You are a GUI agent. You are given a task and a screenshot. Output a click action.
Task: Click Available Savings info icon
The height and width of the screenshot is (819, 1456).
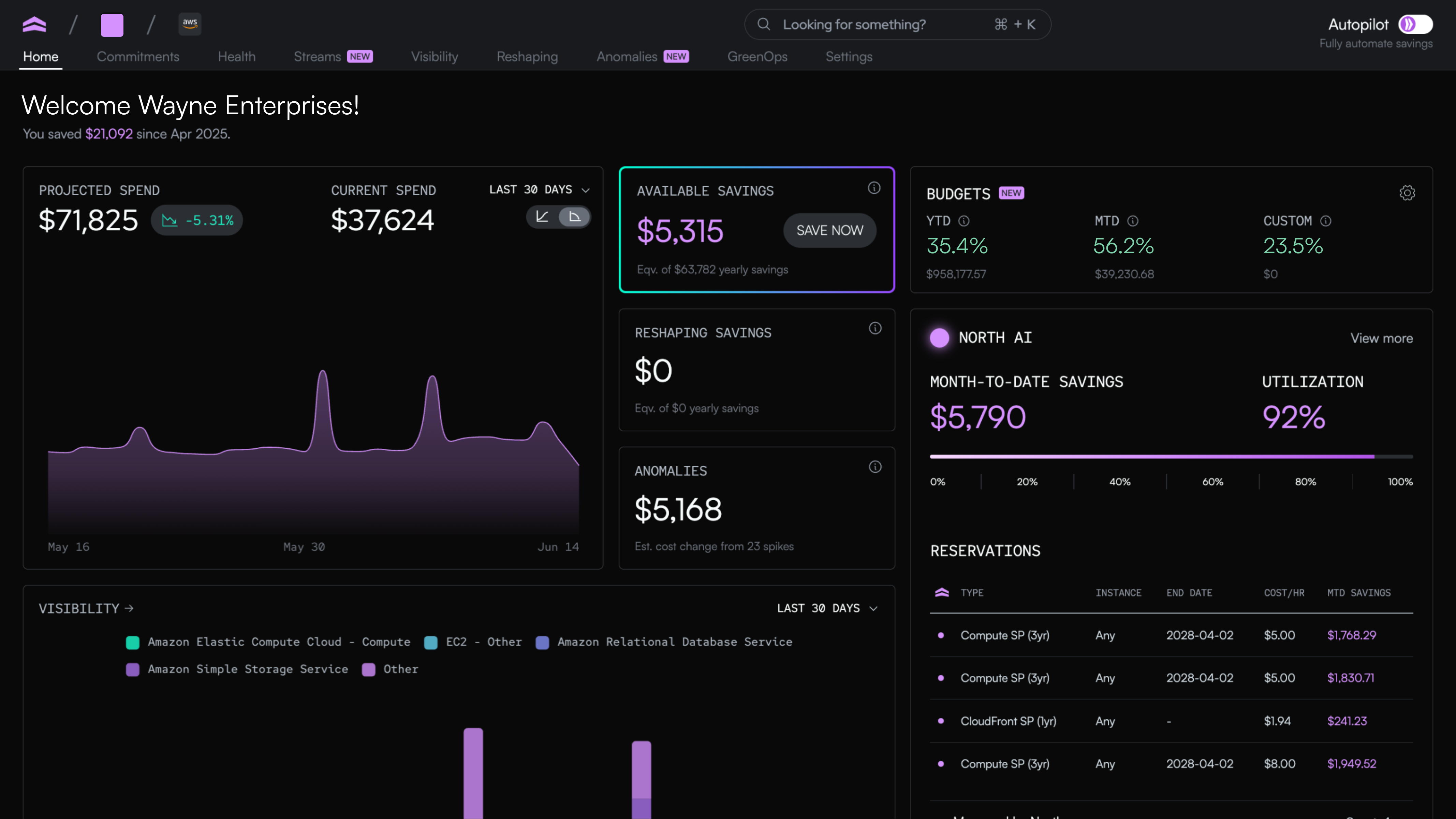[874, 188]
